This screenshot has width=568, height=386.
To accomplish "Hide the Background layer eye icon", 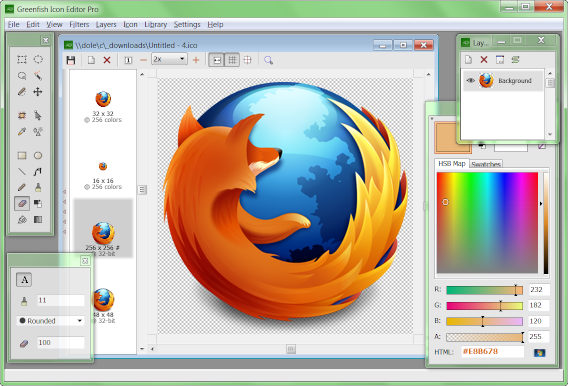I will [x=470, y=80].
